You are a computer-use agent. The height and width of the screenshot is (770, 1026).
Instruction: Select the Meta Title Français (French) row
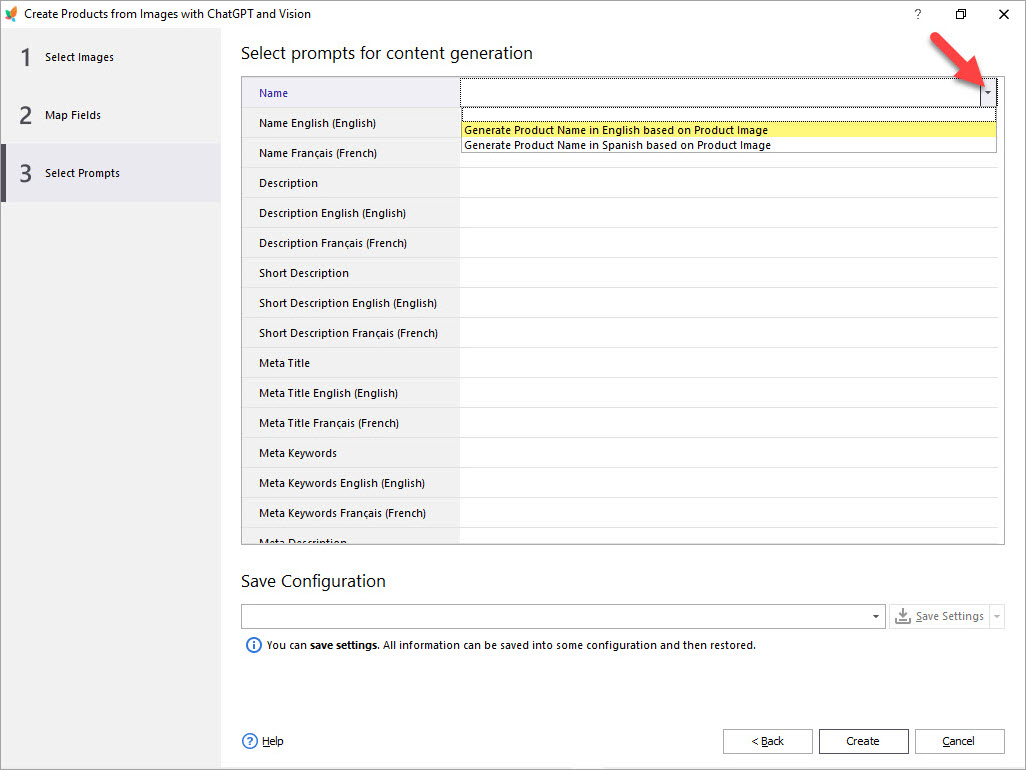point(351,423)
